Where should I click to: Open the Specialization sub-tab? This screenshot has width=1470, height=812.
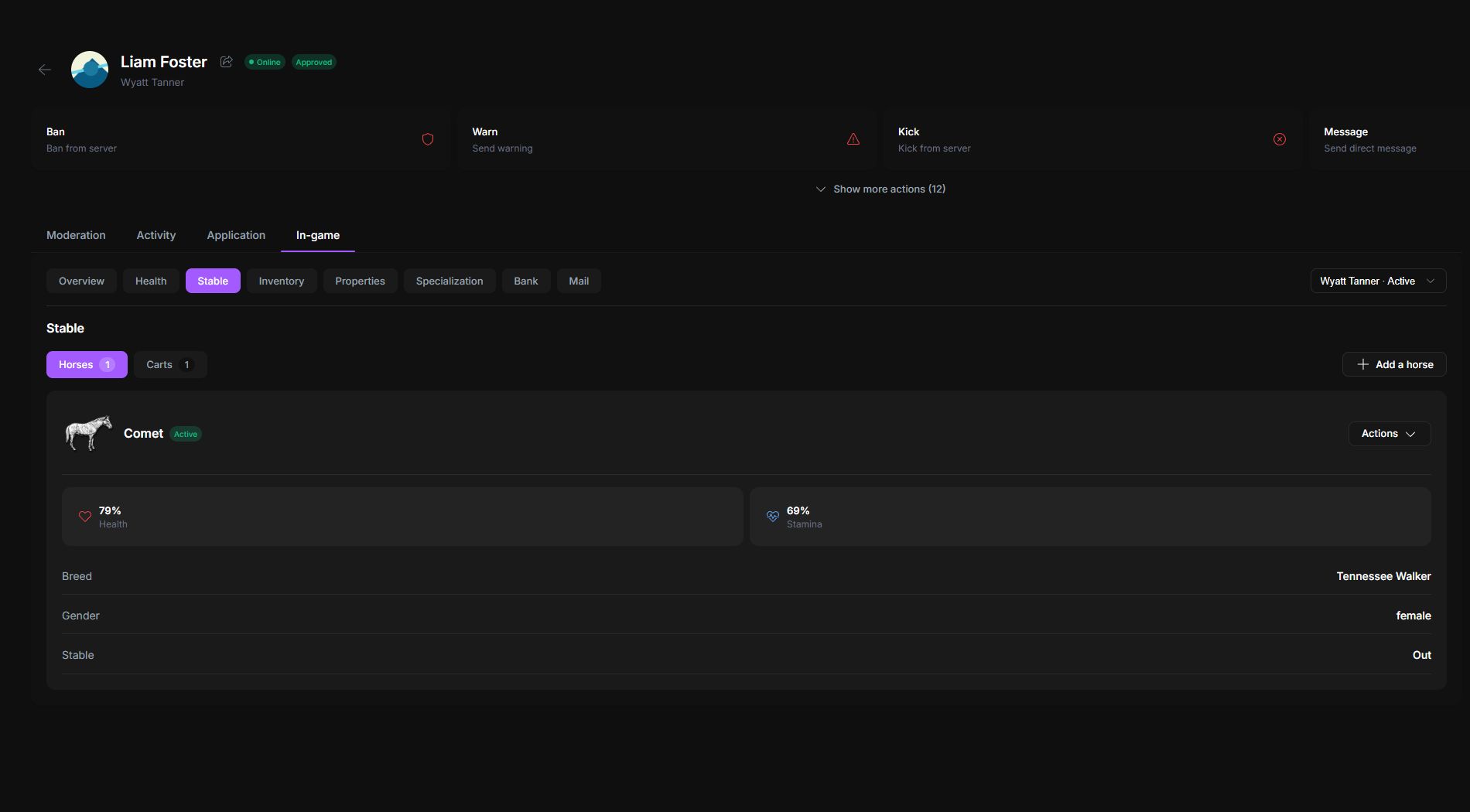coord(450,281)
